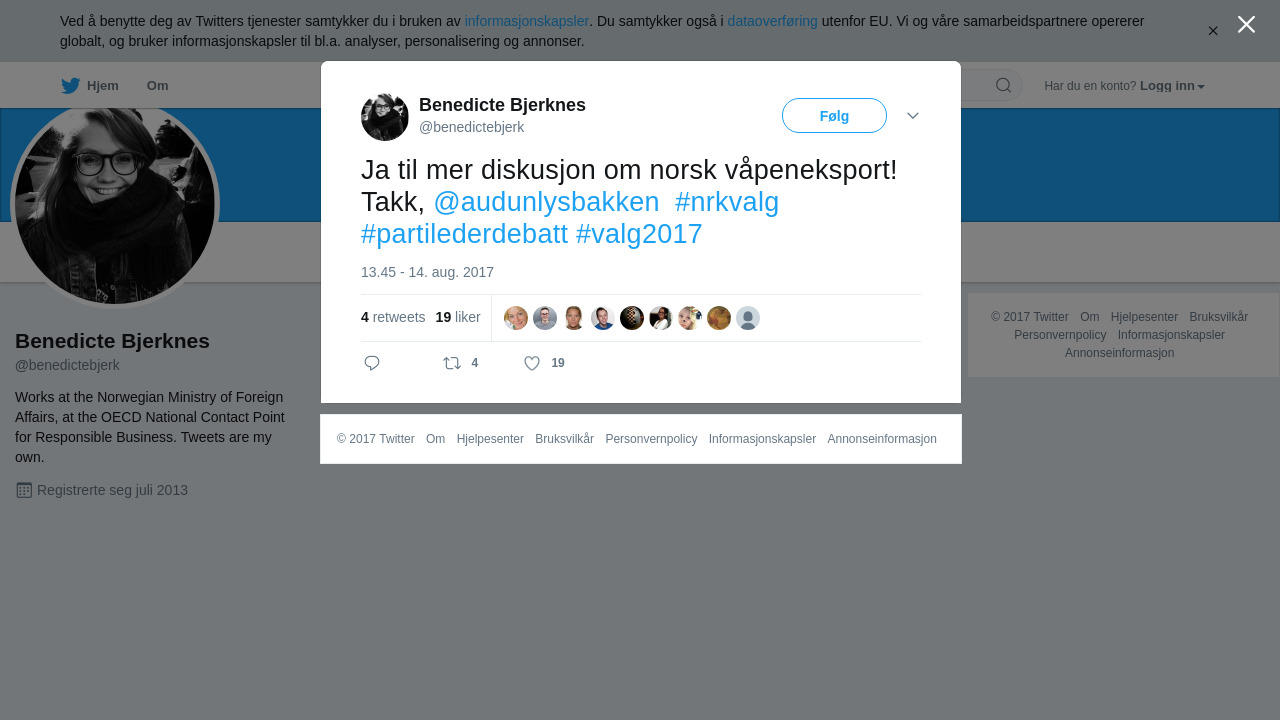
Task: Close the tweet overlay with large X
Action: 1246,25
